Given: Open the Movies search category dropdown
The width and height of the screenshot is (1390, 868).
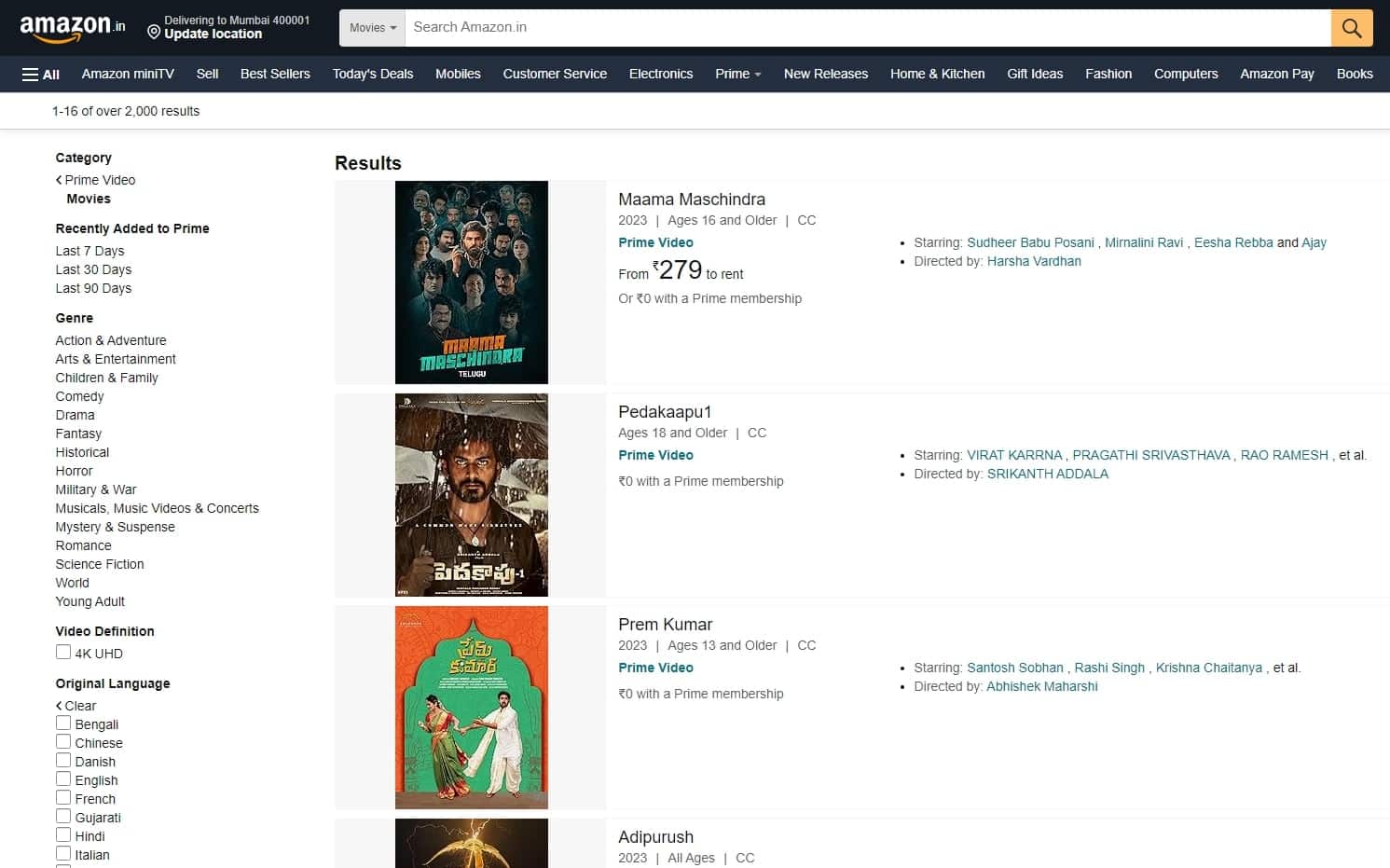Looking at the screenshot, I should click(x=373, y=28).
